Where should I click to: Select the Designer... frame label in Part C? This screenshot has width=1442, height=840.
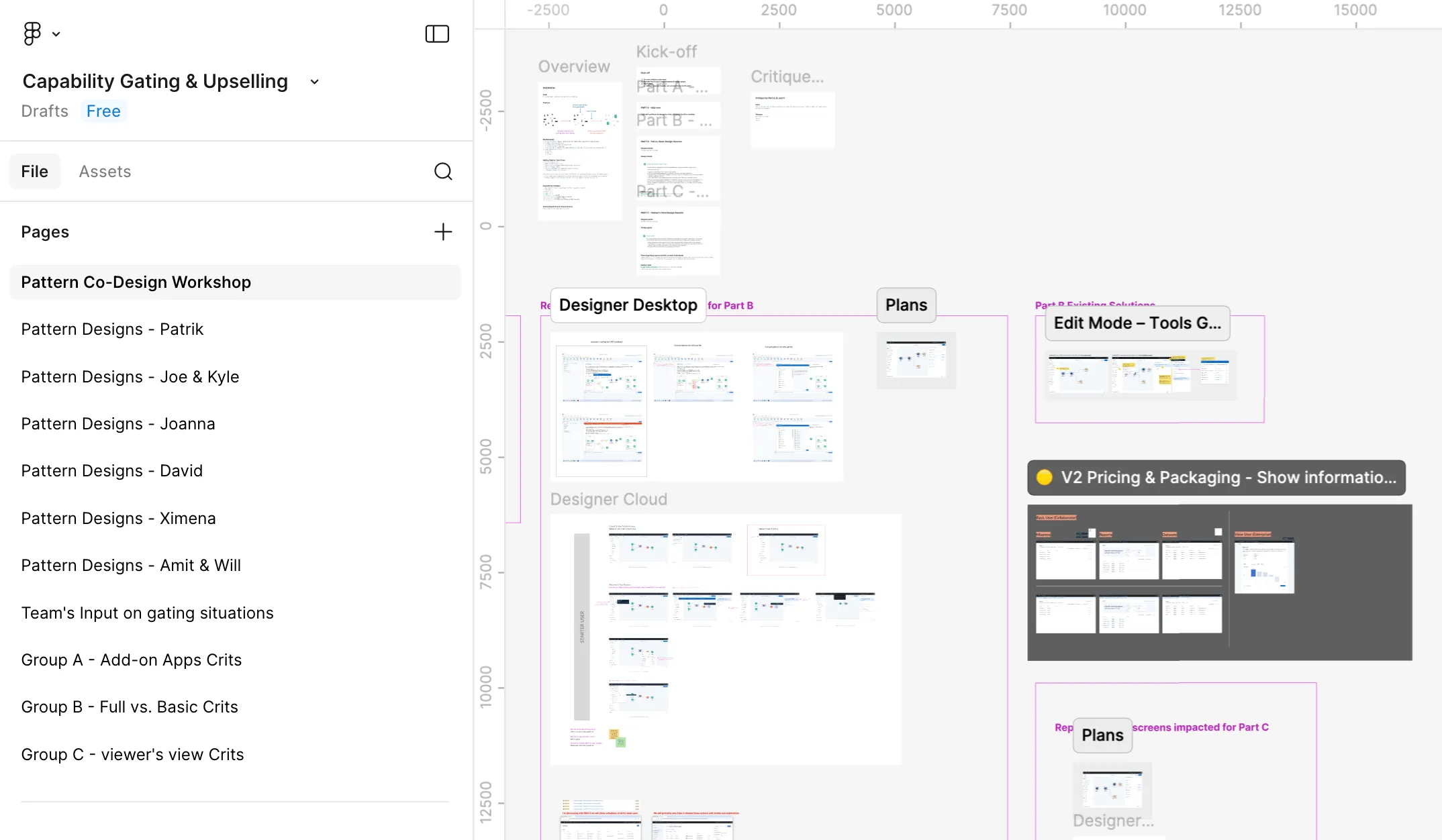[1113, 821]
